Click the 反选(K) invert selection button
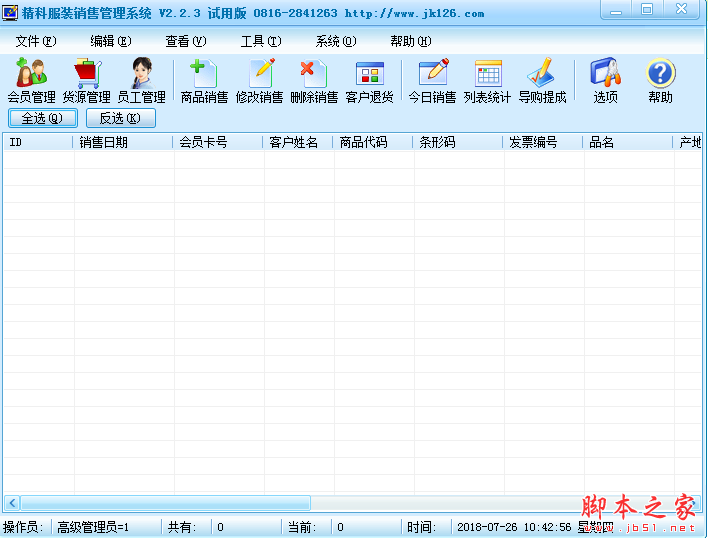Screen dimensions: 708x539 [x=121, y=118]
